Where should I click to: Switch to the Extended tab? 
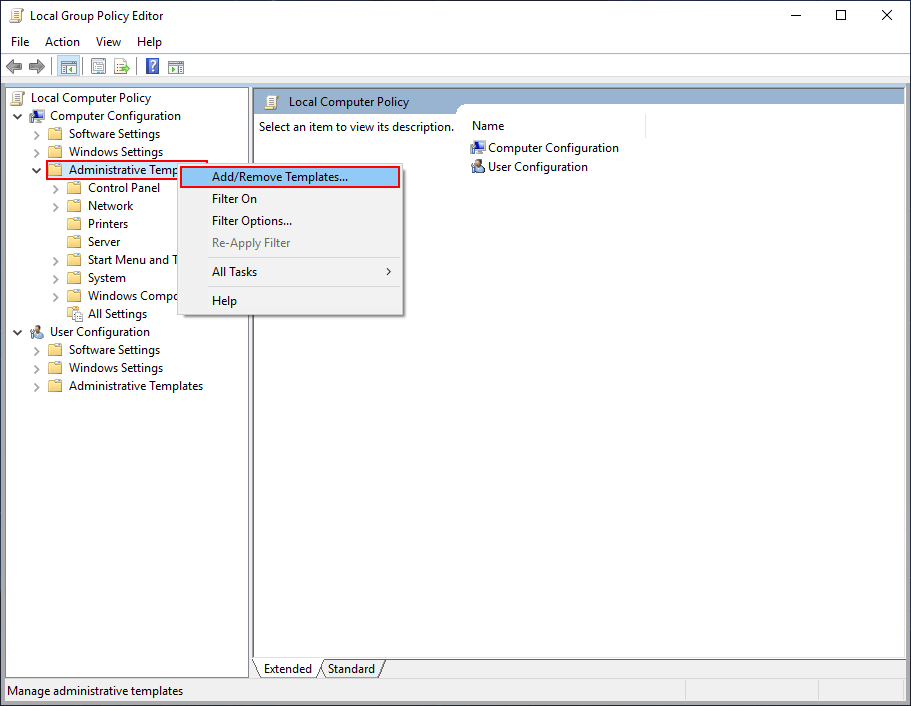pos(288,669)
